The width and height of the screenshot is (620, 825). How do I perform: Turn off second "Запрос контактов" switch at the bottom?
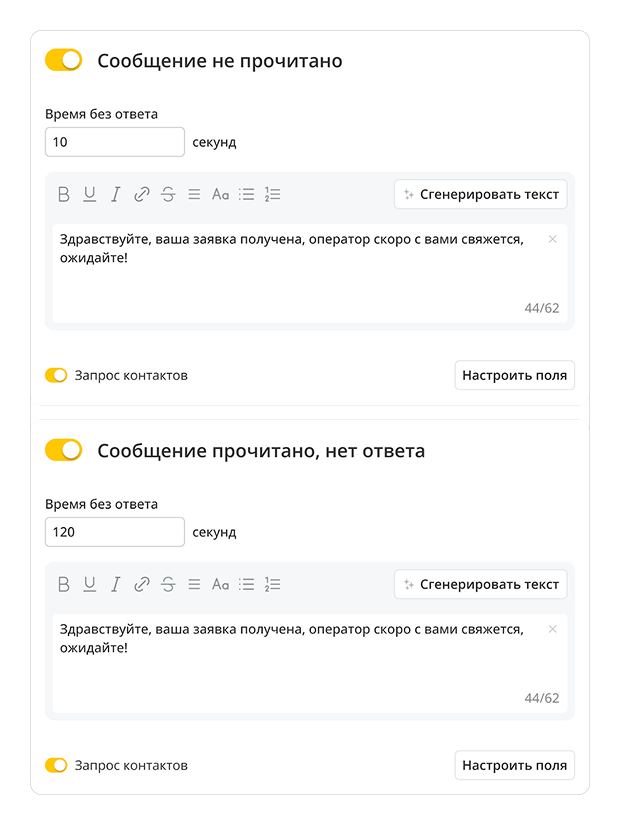56,766
